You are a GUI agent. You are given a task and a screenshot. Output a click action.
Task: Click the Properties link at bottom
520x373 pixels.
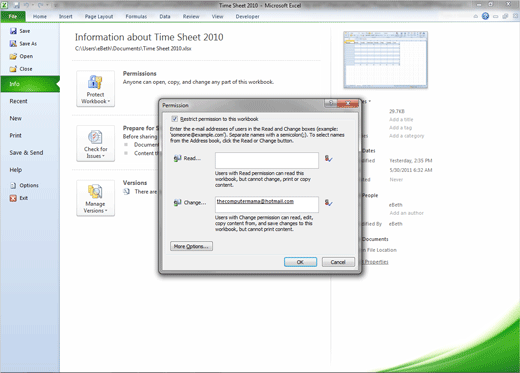pyautogui.click(x=376, y=262)
